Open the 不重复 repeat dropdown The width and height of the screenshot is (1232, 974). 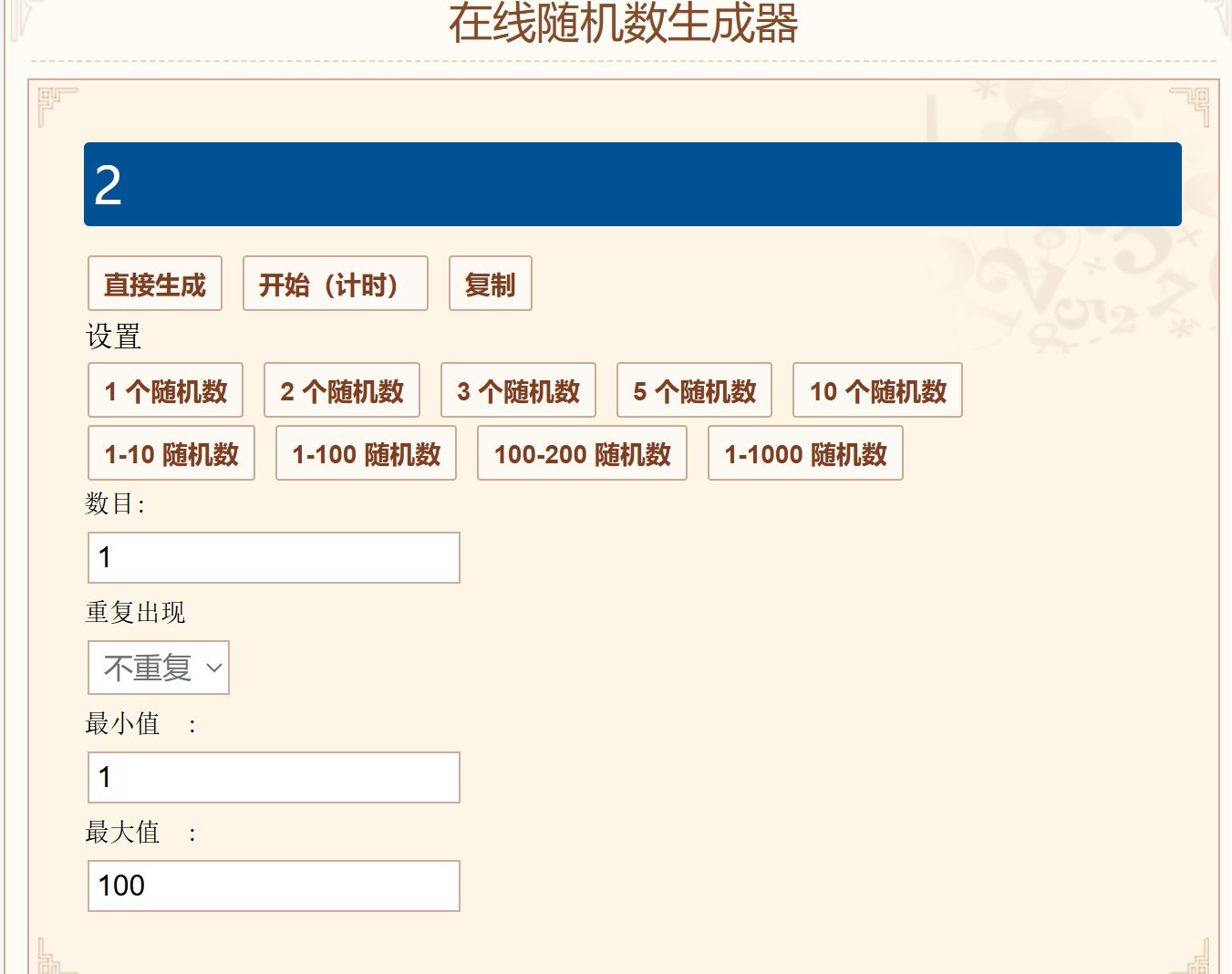point(159,668)
